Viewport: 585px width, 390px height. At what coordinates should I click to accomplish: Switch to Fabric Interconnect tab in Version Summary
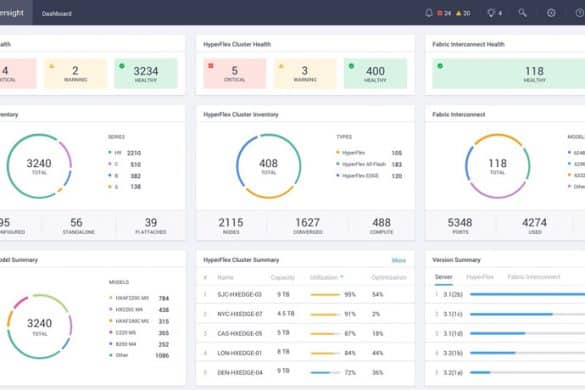534,277
